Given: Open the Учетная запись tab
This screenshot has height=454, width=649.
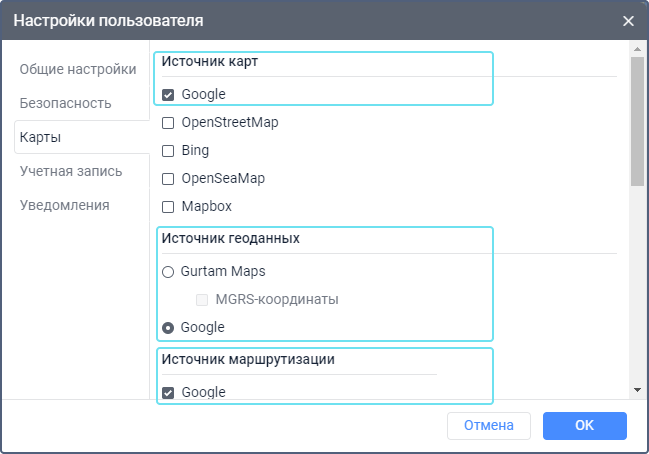Looking at the screenshot, I should (x=71, y=171).
